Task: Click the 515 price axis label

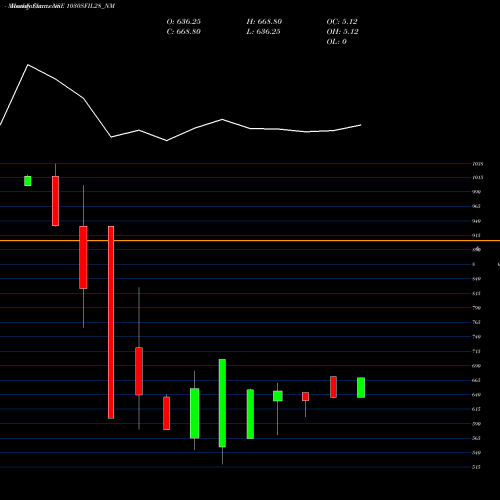Action: [477, 467]
